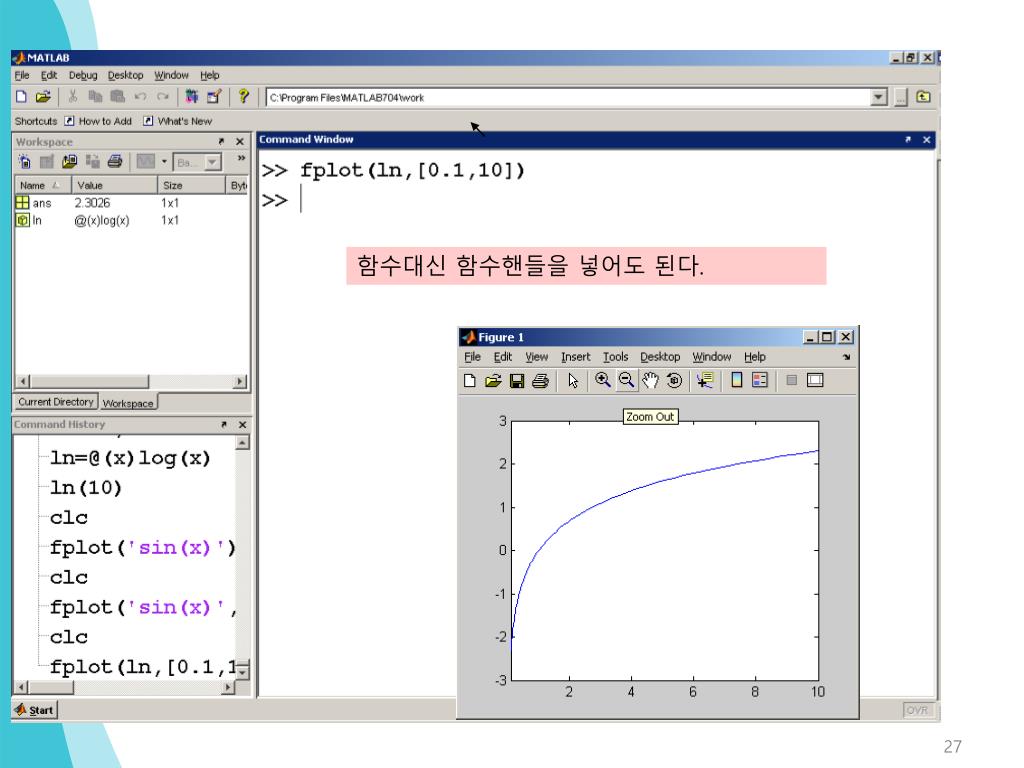Viewport: 1024px width, 768px height.
Task: Open a file from the MATLAB toolbar
Action: pos(43,97)
